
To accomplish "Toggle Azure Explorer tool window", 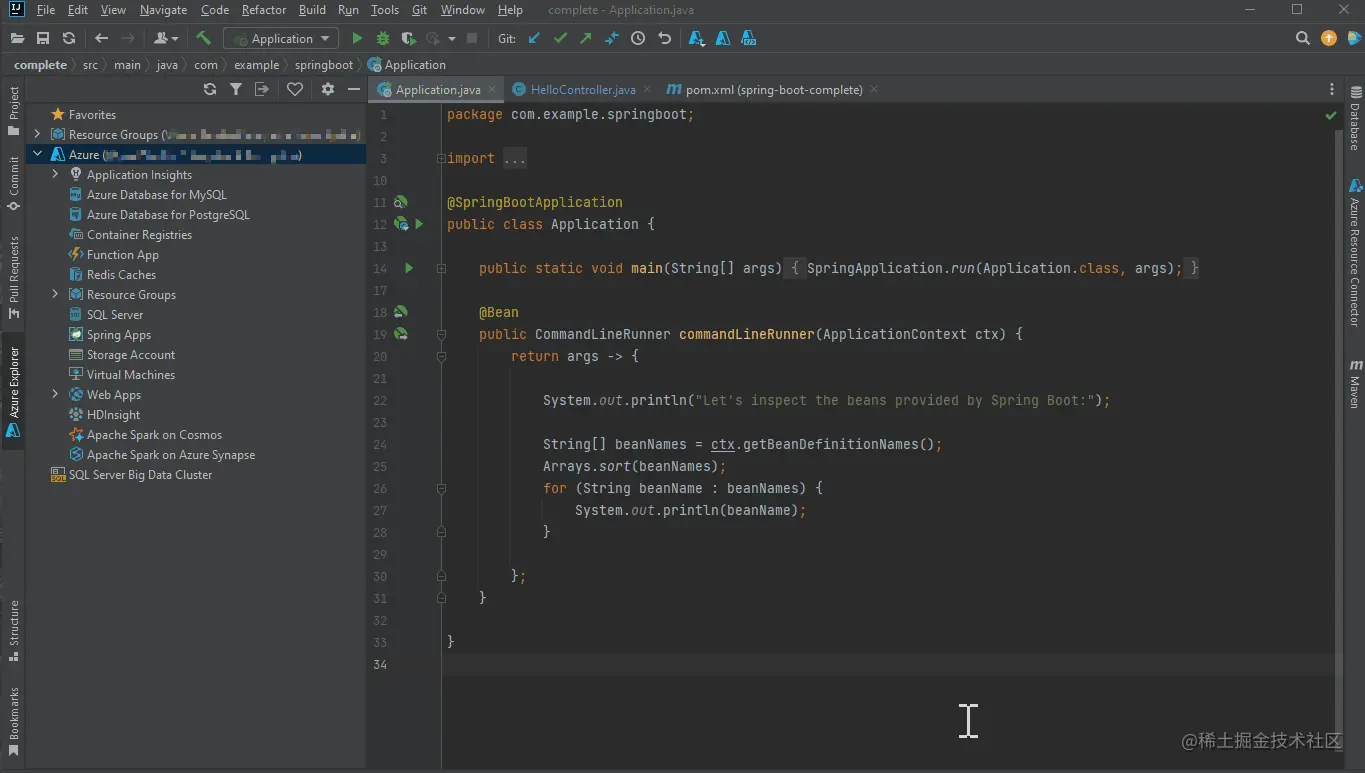I will [x=14, y=391].
